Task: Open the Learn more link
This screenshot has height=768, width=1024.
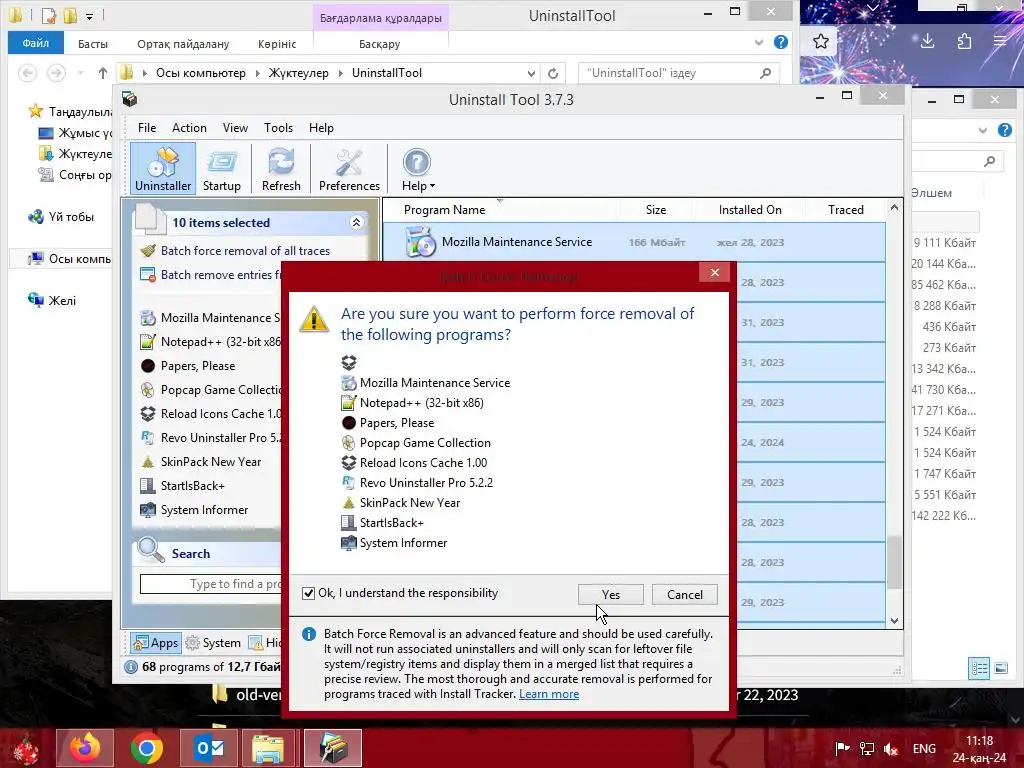Action: tap(549, 694)
